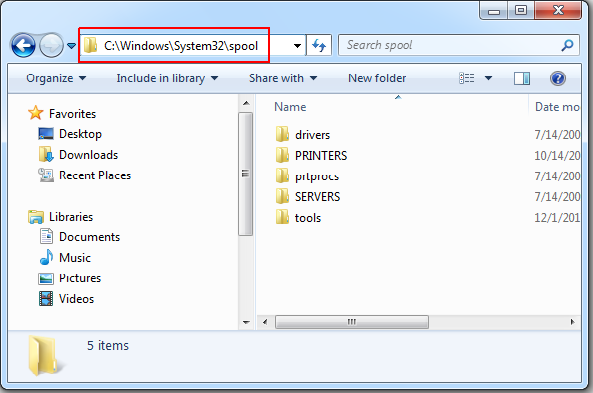Open the Videos library
The width and height of the screenshot is (593, 393).
(76, 299)
